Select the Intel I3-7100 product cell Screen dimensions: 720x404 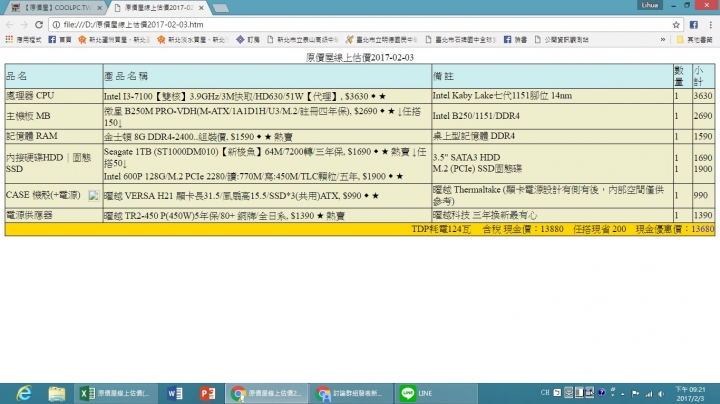(x=267, y=96)
